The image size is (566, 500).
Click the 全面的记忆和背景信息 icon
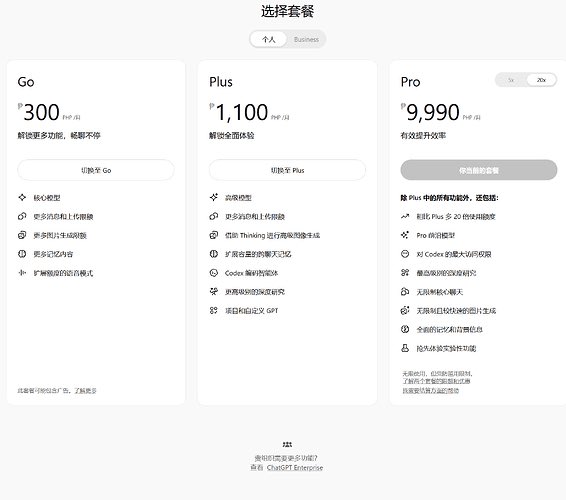click(405, 329)
